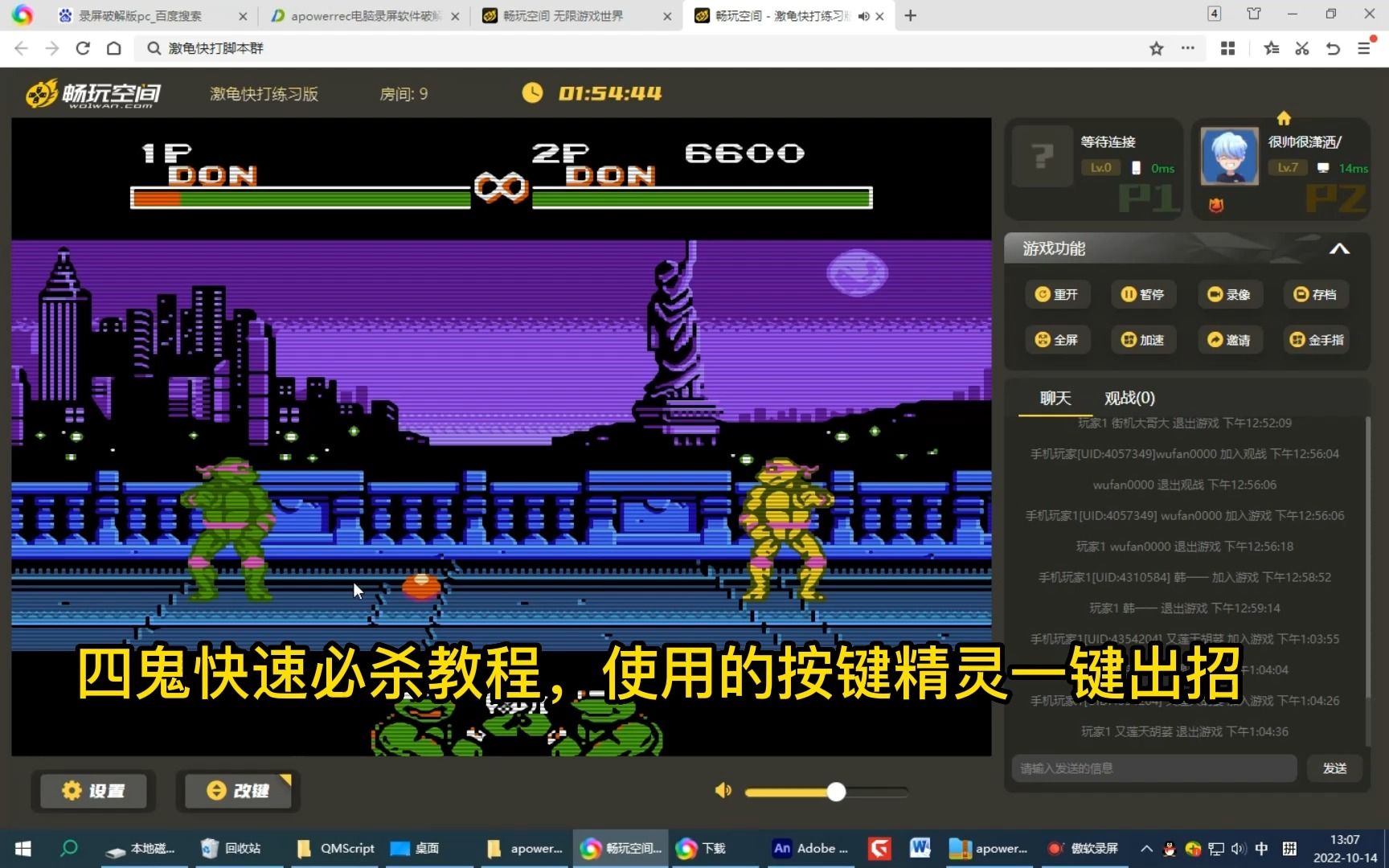
Task: Click the scissors screenshot tool icon
Action: [x=1302, y=48]
